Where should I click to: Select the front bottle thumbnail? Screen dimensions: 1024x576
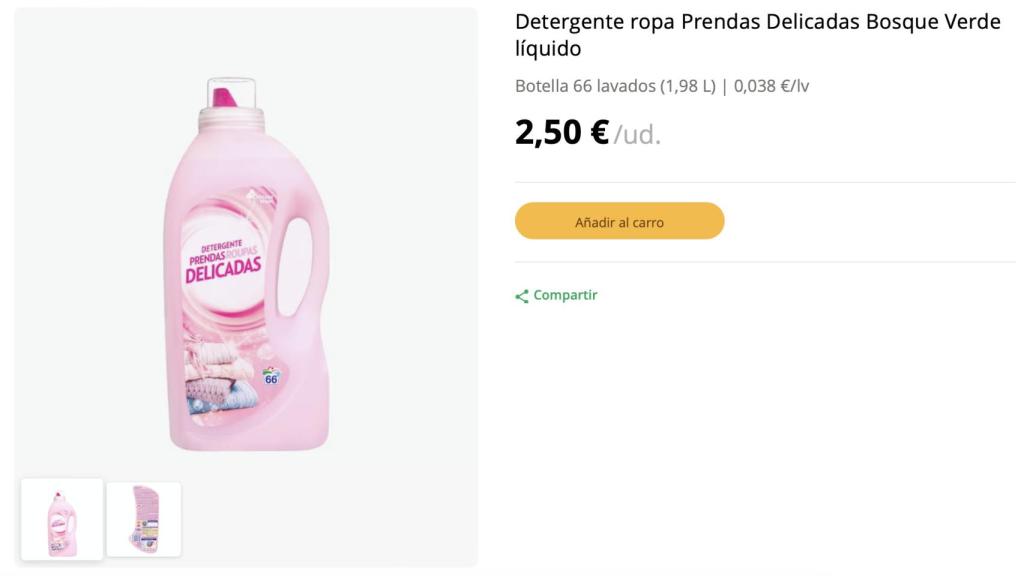61,519
